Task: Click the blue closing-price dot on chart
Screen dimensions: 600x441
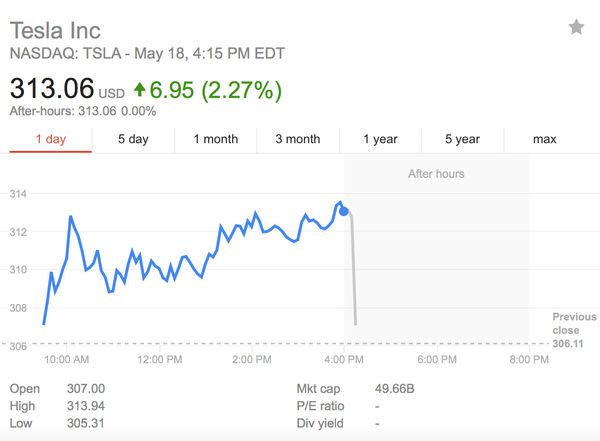Action: point(344,211)
